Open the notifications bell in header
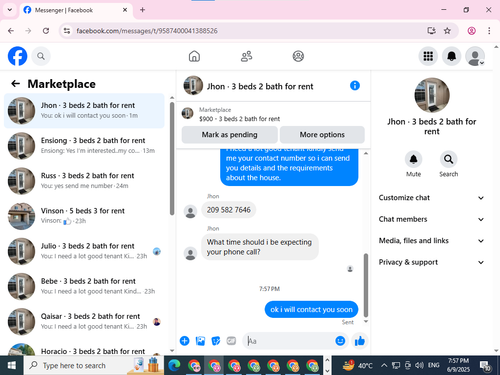 [452, 56]
